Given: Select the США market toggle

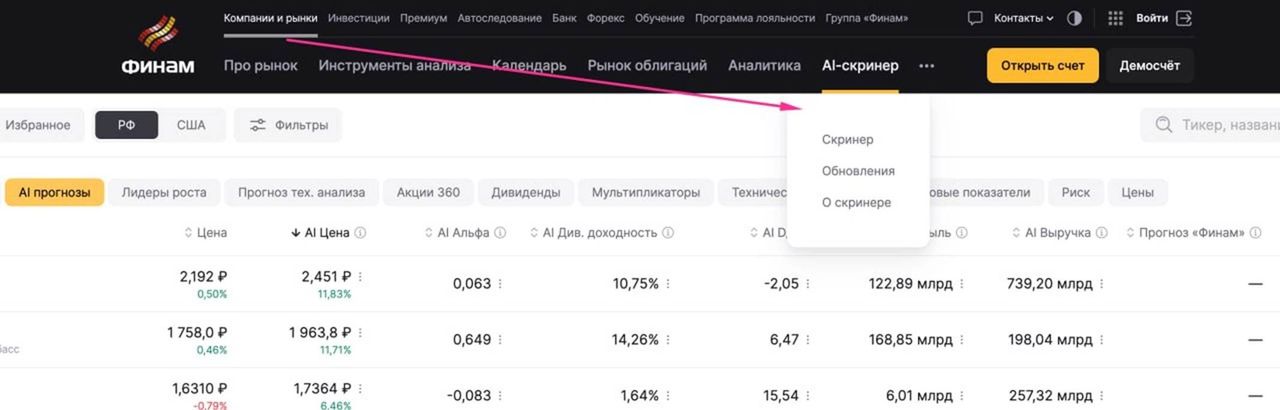Looking at the screenshot, I should click(x=191, y=125).
